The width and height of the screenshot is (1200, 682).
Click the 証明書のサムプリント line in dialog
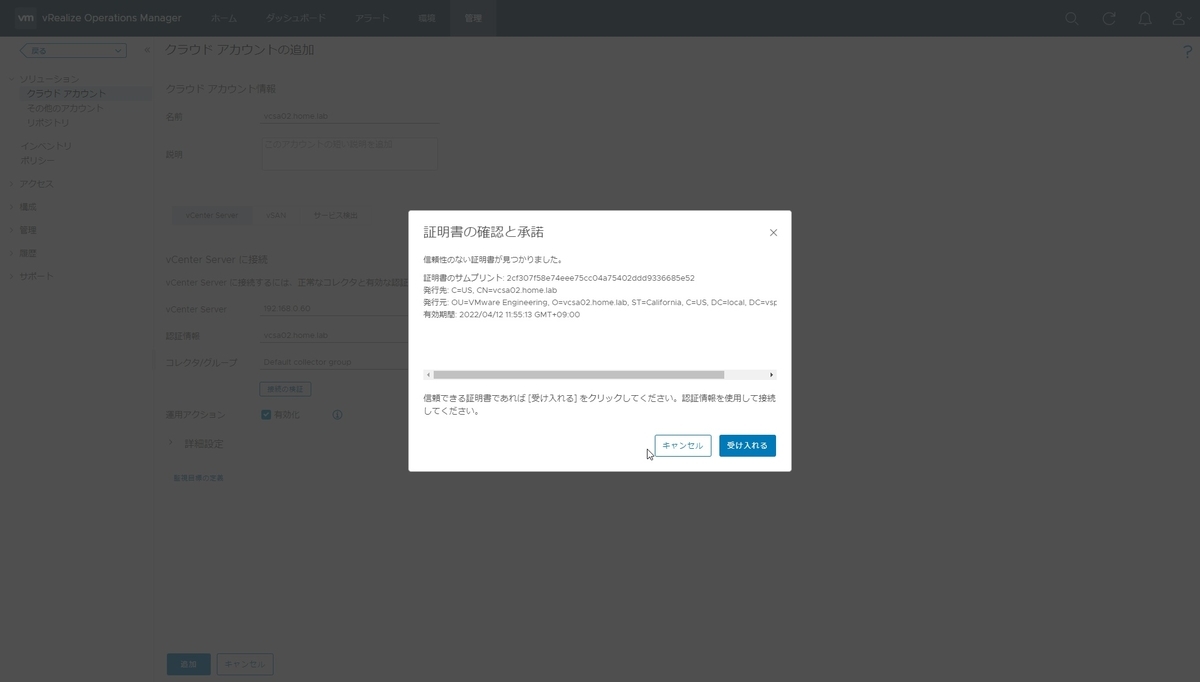click(559, 278)
